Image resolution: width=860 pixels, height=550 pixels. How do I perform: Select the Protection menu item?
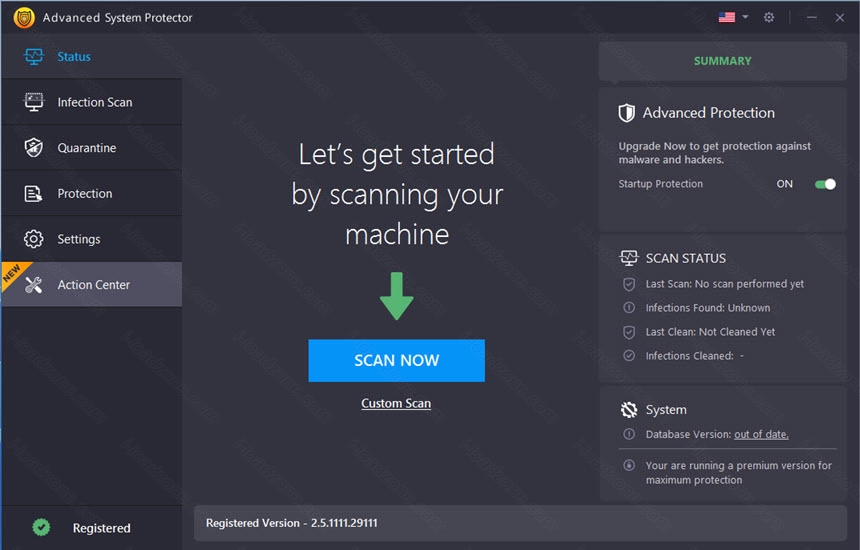coord(92,194)
